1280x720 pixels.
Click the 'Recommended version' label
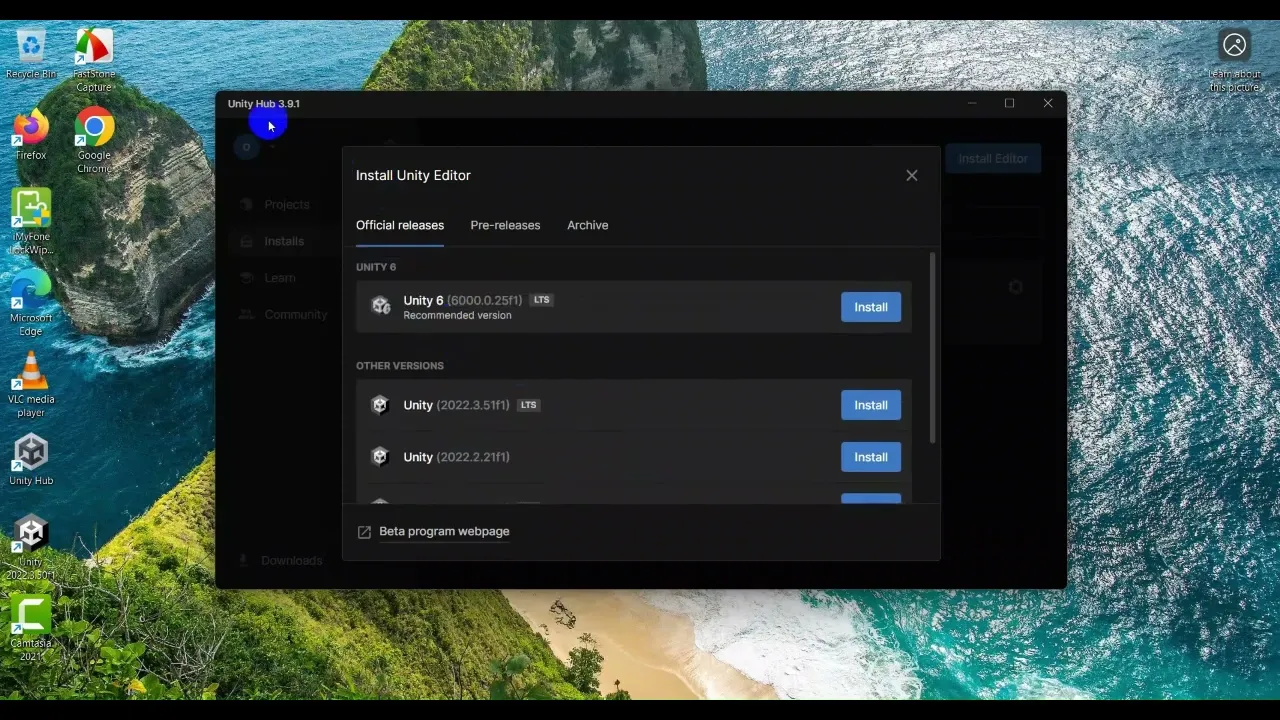(457, 315)
